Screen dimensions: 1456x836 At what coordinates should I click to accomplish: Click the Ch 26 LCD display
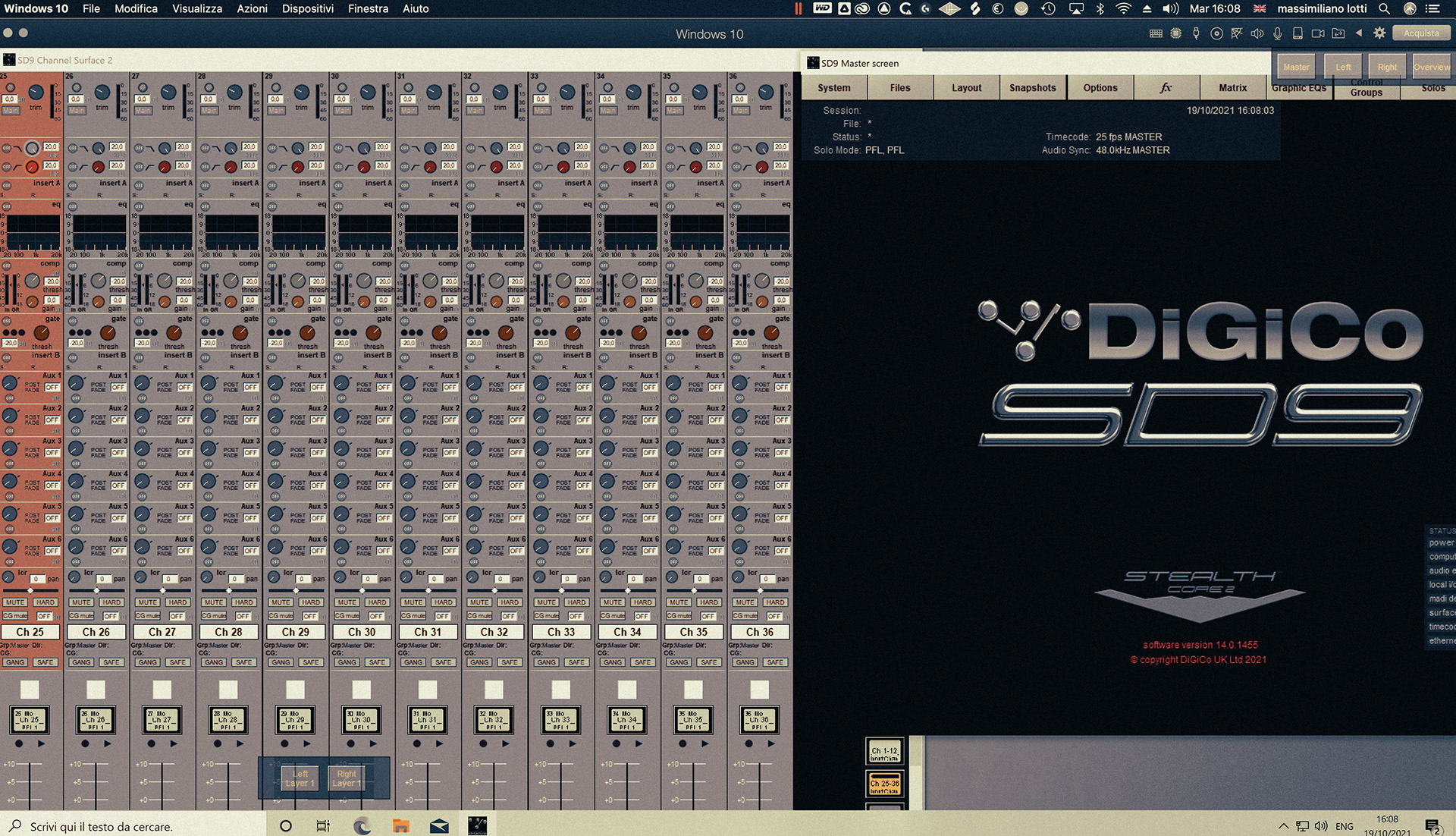pyautogui.click(x=96, y=720)
